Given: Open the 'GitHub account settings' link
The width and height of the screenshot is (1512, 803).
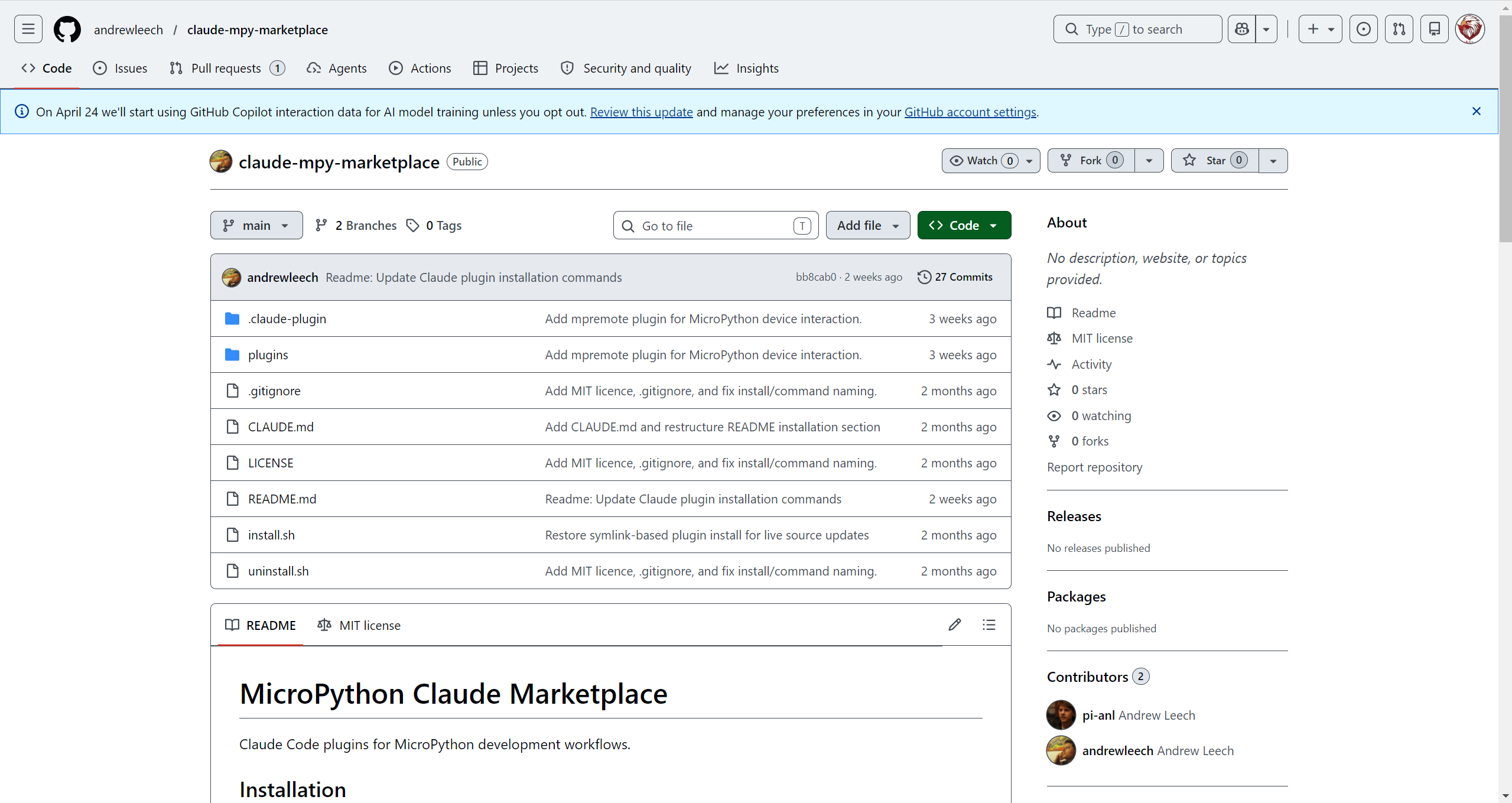Looking at the screenshot, I should click(970, 112).
